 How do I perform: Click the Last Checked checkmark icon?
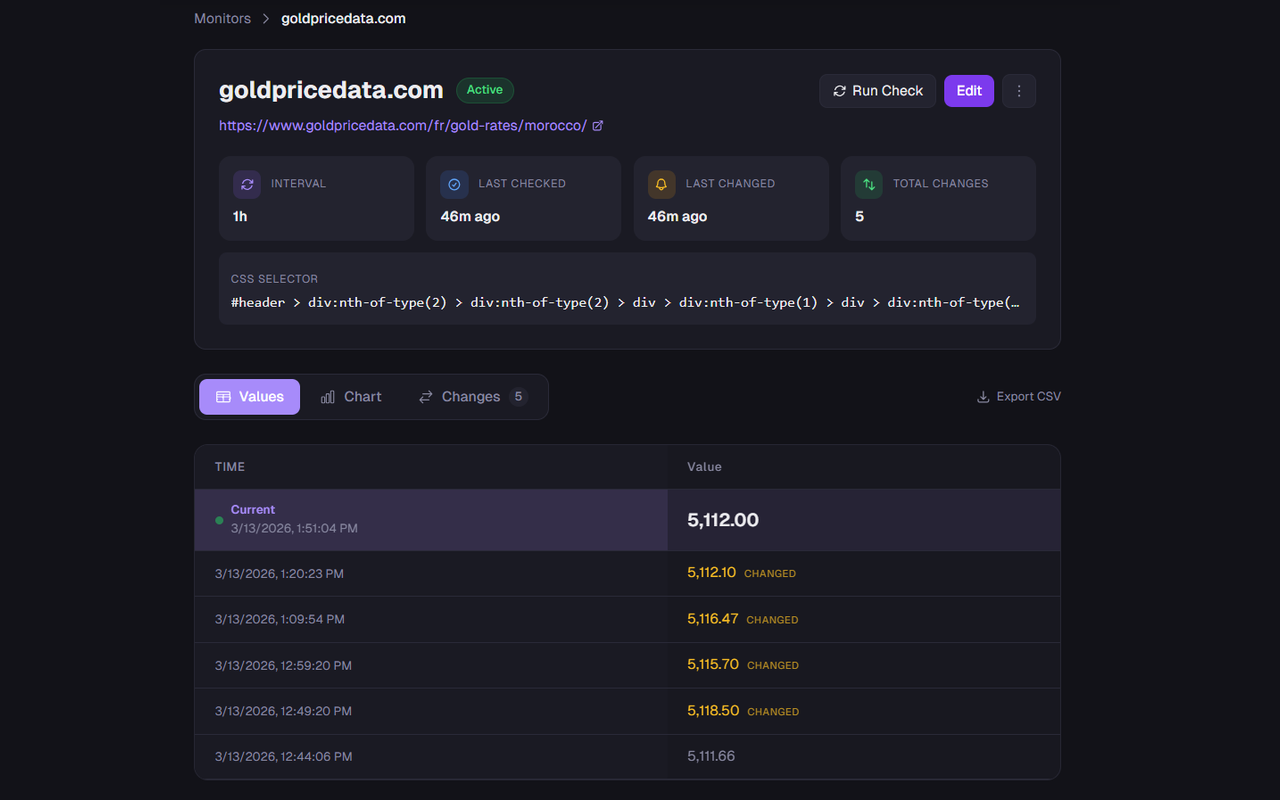point(454,184)
